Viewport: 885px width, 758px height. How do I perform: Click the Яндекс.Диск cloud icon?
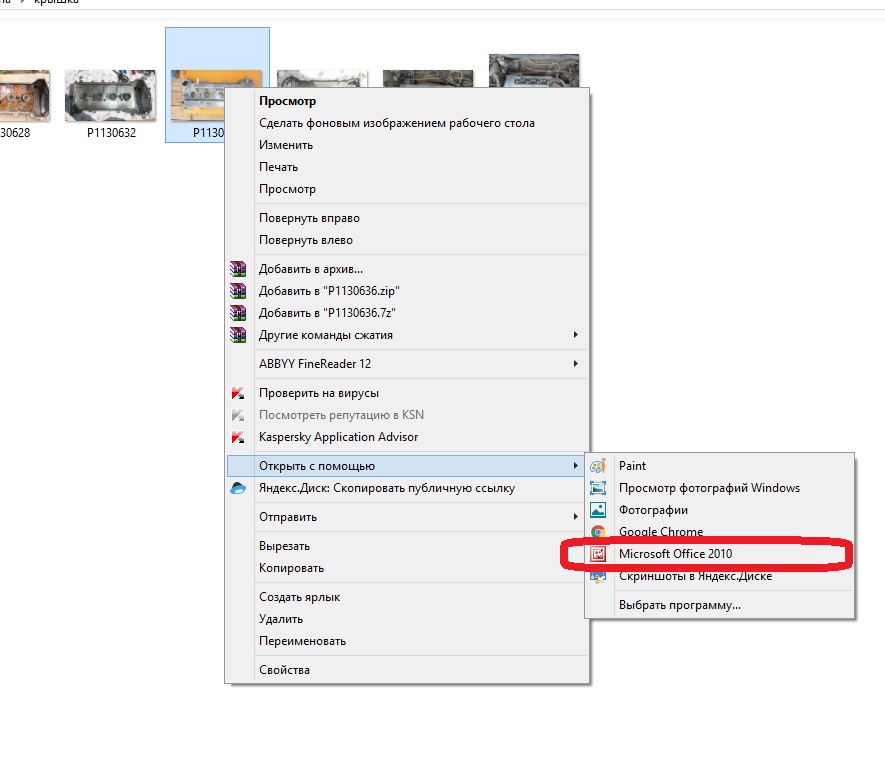click(238, 488)
